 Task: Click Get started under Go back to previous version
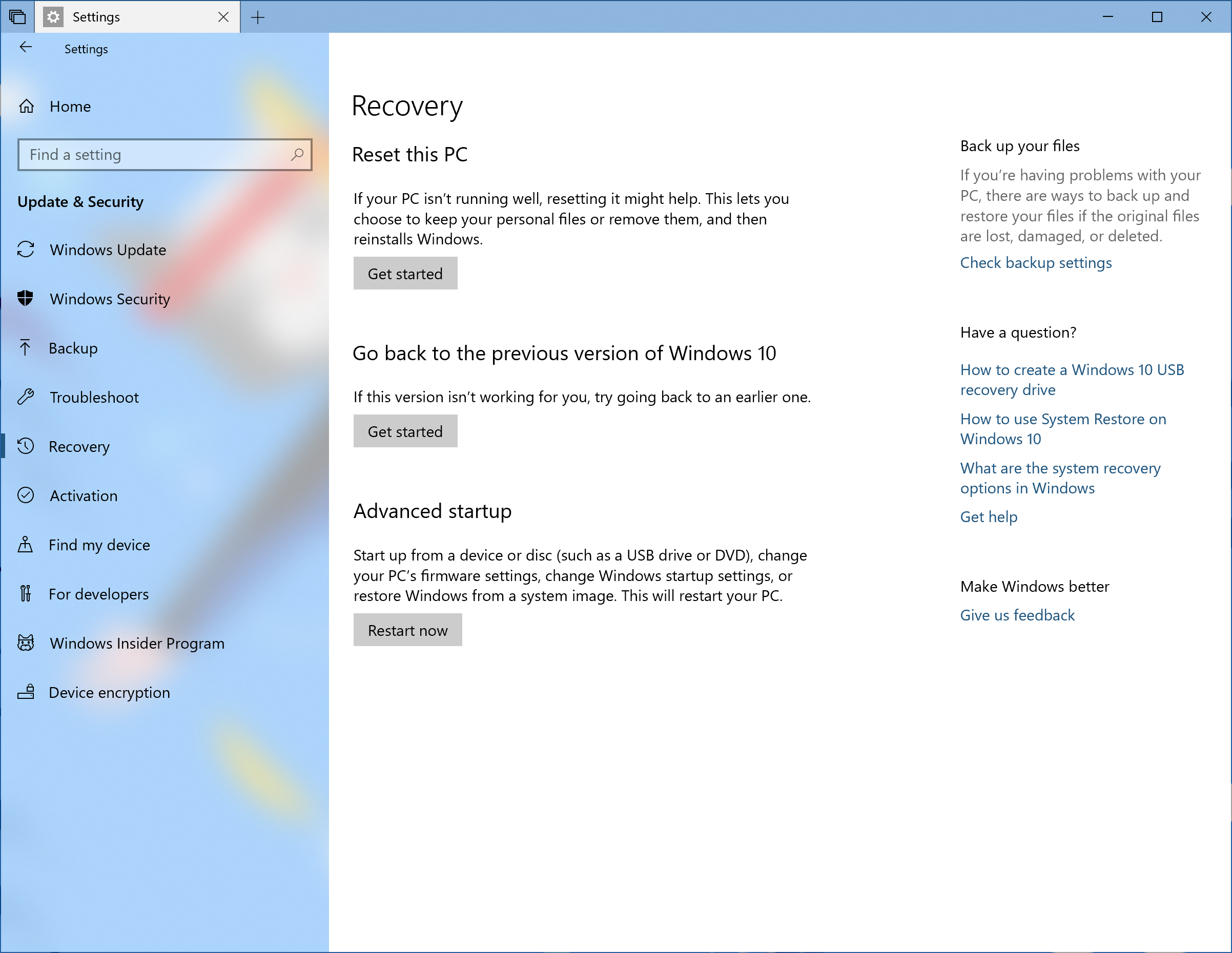click(x=405, y=431)
